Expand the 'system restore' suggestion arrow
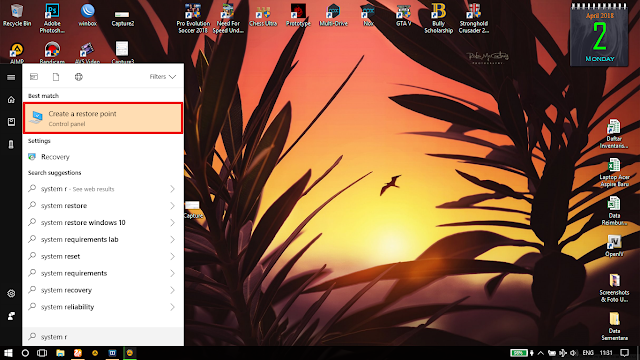The height and width of the screenshot is (360, 640). pos(172,206)
